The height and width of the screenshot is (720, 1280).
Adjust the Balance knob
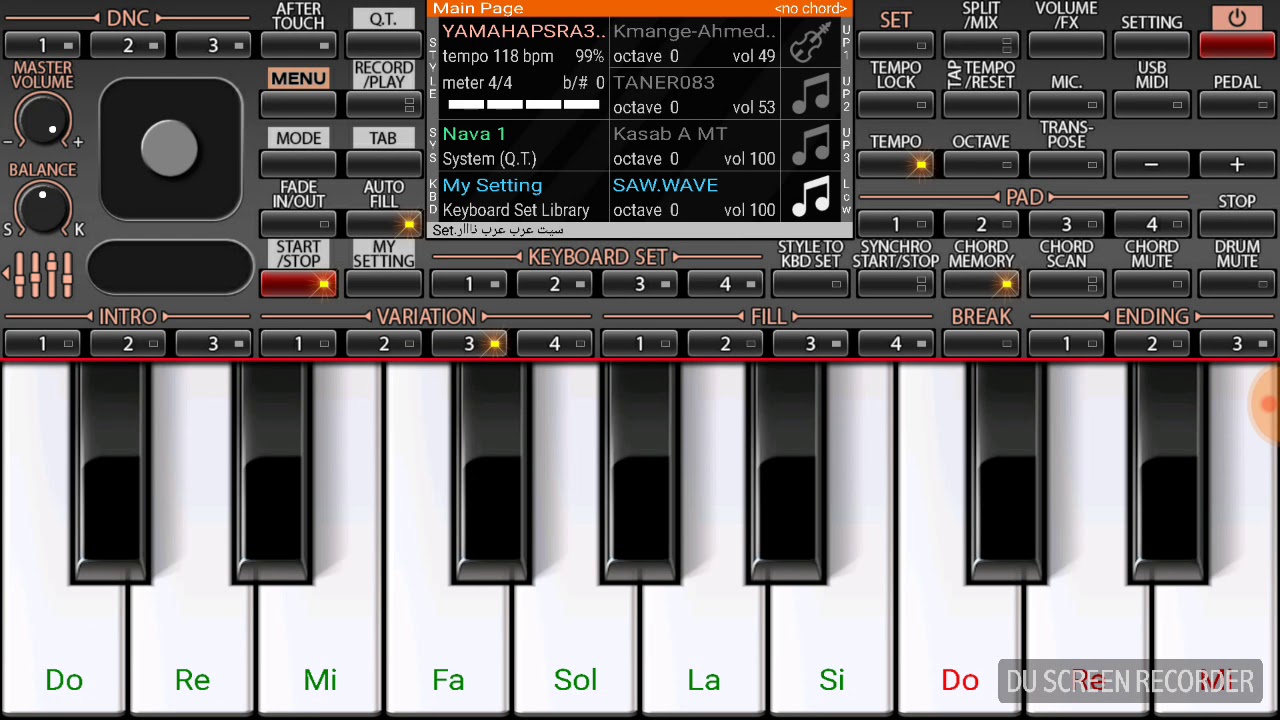pyautogui.click(x=43, y=208)
